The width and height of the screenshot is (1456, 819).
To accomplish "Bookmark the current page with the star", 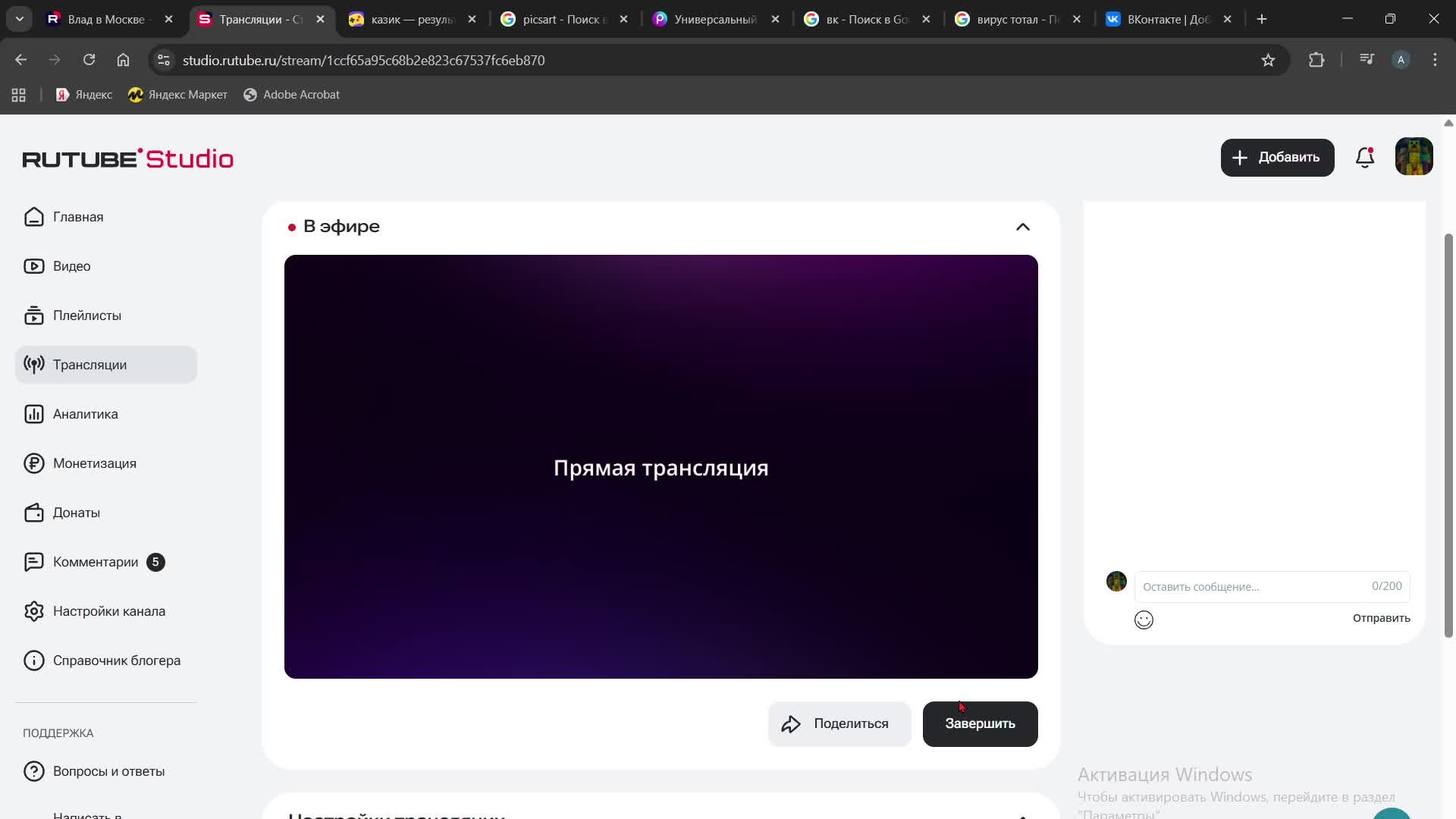I will click(x=1269, y=60).
